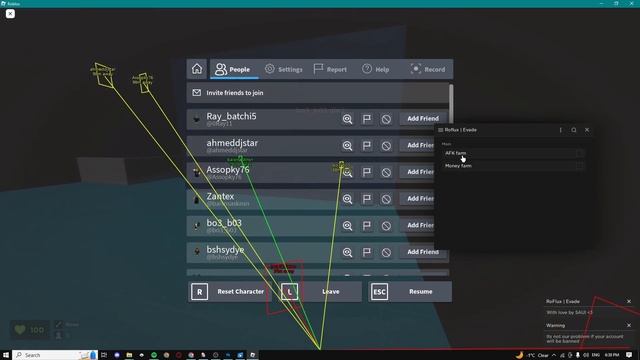Image resolution: width=640 pixels, height=360 pixels.
Task: Open the Help tab
Action: pos(376,69)
